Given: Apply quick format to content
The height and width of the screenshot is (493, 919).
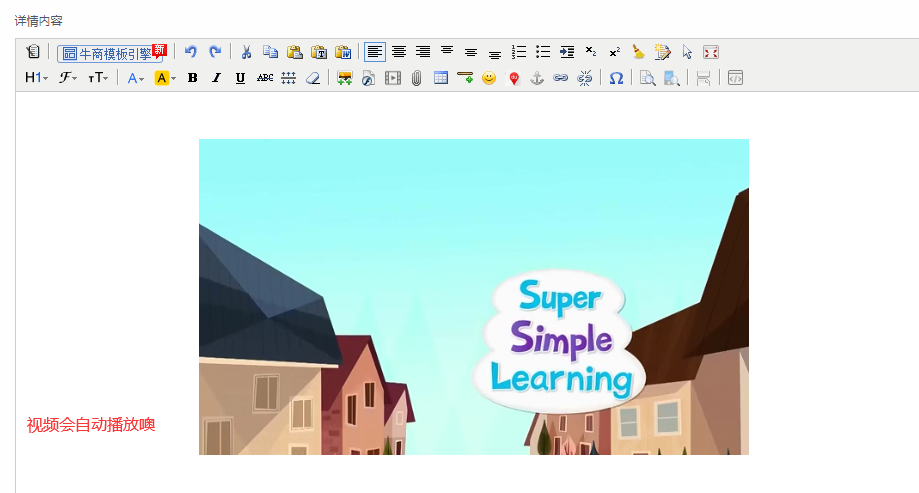Looking at the screenshot, I should click(x=663, y=52).
